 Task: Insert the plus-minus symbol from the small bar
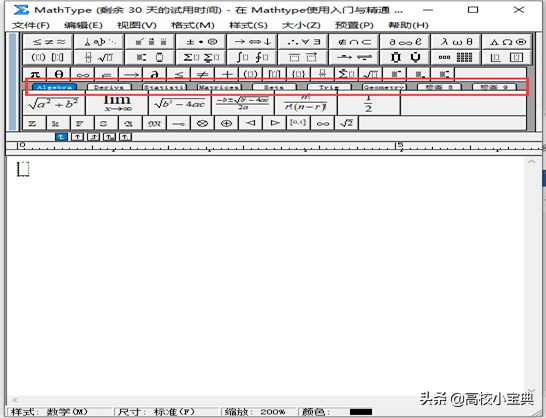(227, 74)
